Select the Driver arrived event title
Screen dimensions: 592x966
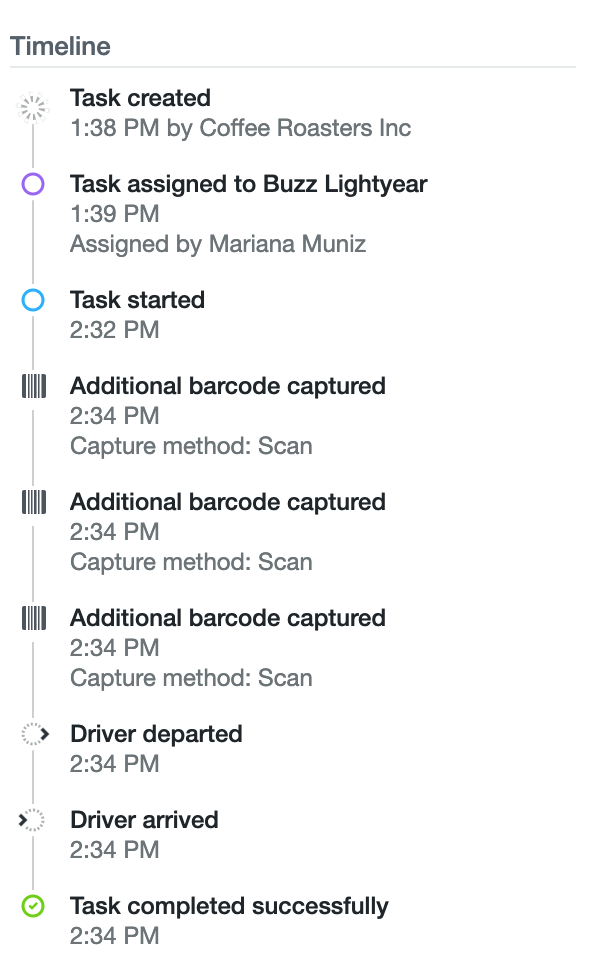coord(144,820)
